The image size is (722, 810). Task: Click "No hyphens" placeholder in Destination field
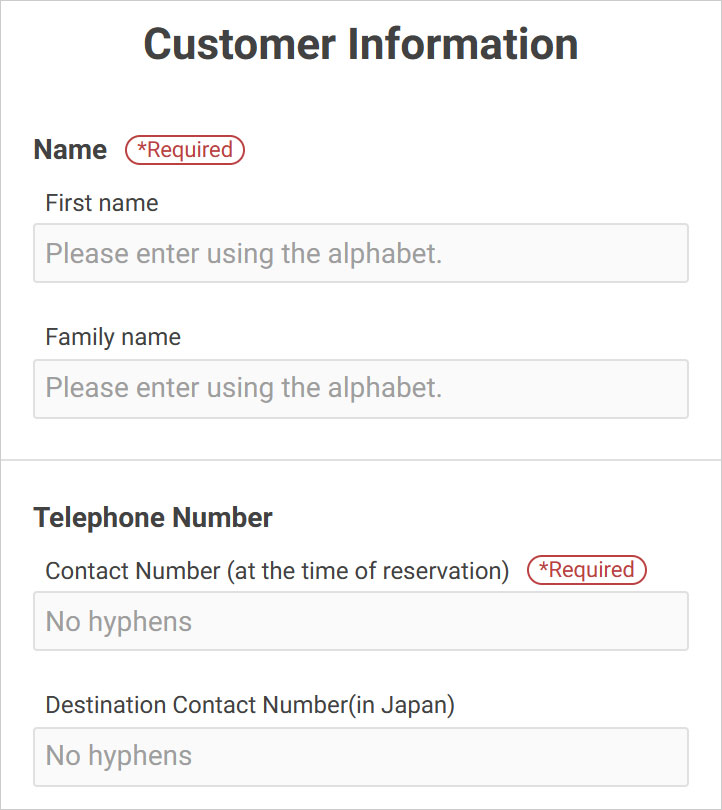[119, 756]
